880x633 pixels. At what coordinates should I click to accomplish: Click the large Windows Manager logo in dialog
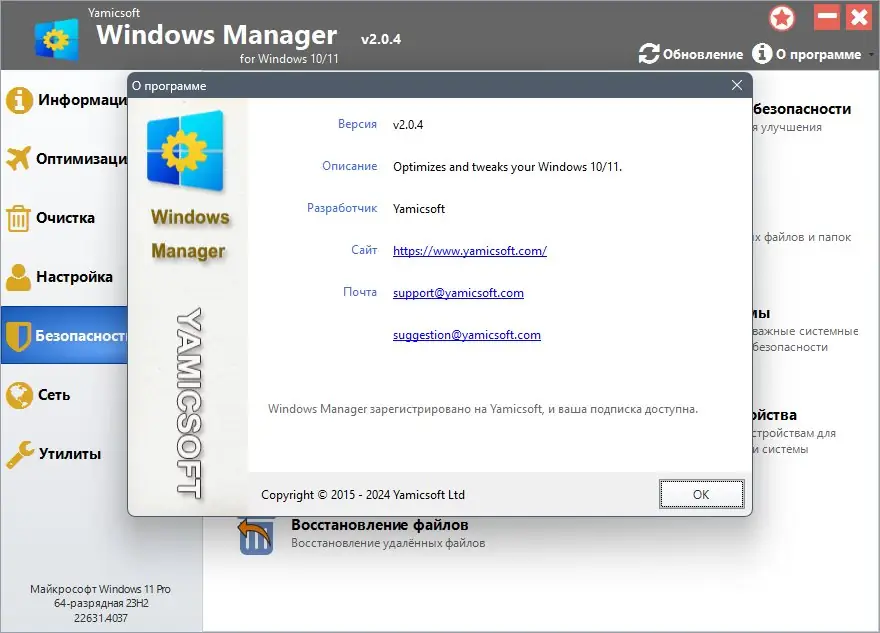pyautogui.click(x=185, y=152)
